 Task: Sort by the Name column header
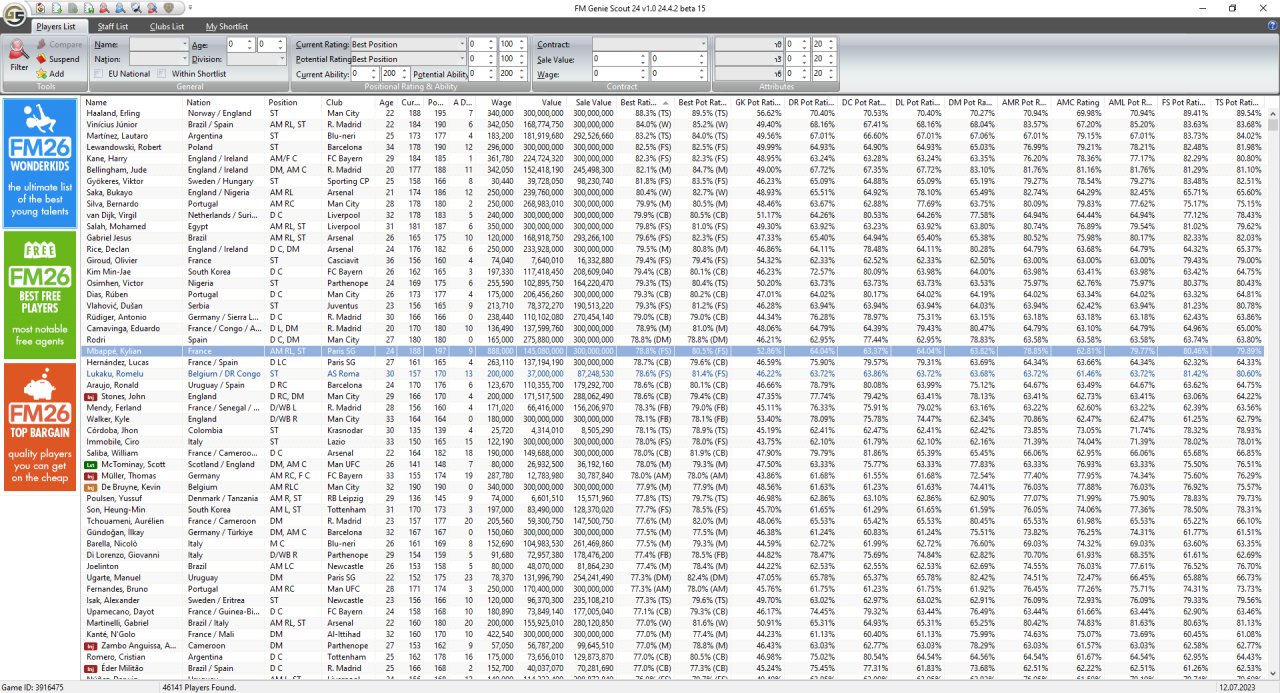tap(133, 102)
